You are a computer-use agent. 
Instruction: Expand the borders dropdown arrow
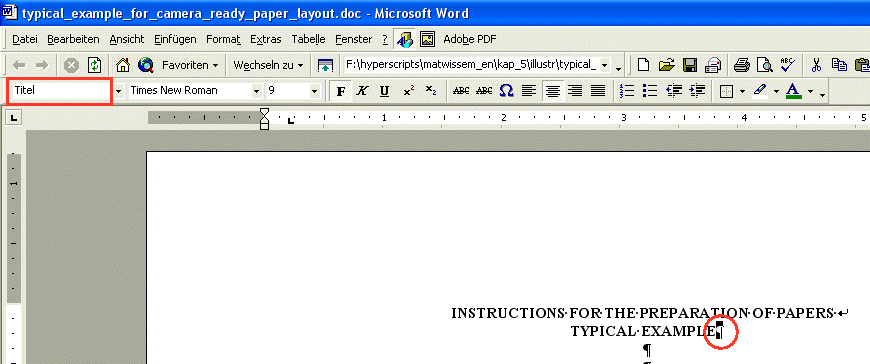(742, 92)
